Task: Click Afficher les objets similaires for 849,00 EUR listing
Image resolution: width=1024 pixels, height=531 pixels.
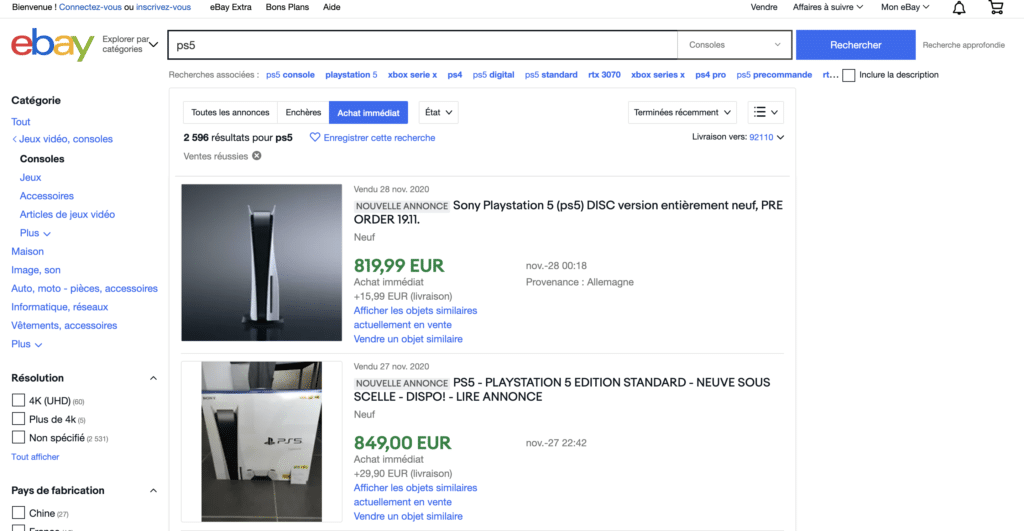Action: coord(415,495)
